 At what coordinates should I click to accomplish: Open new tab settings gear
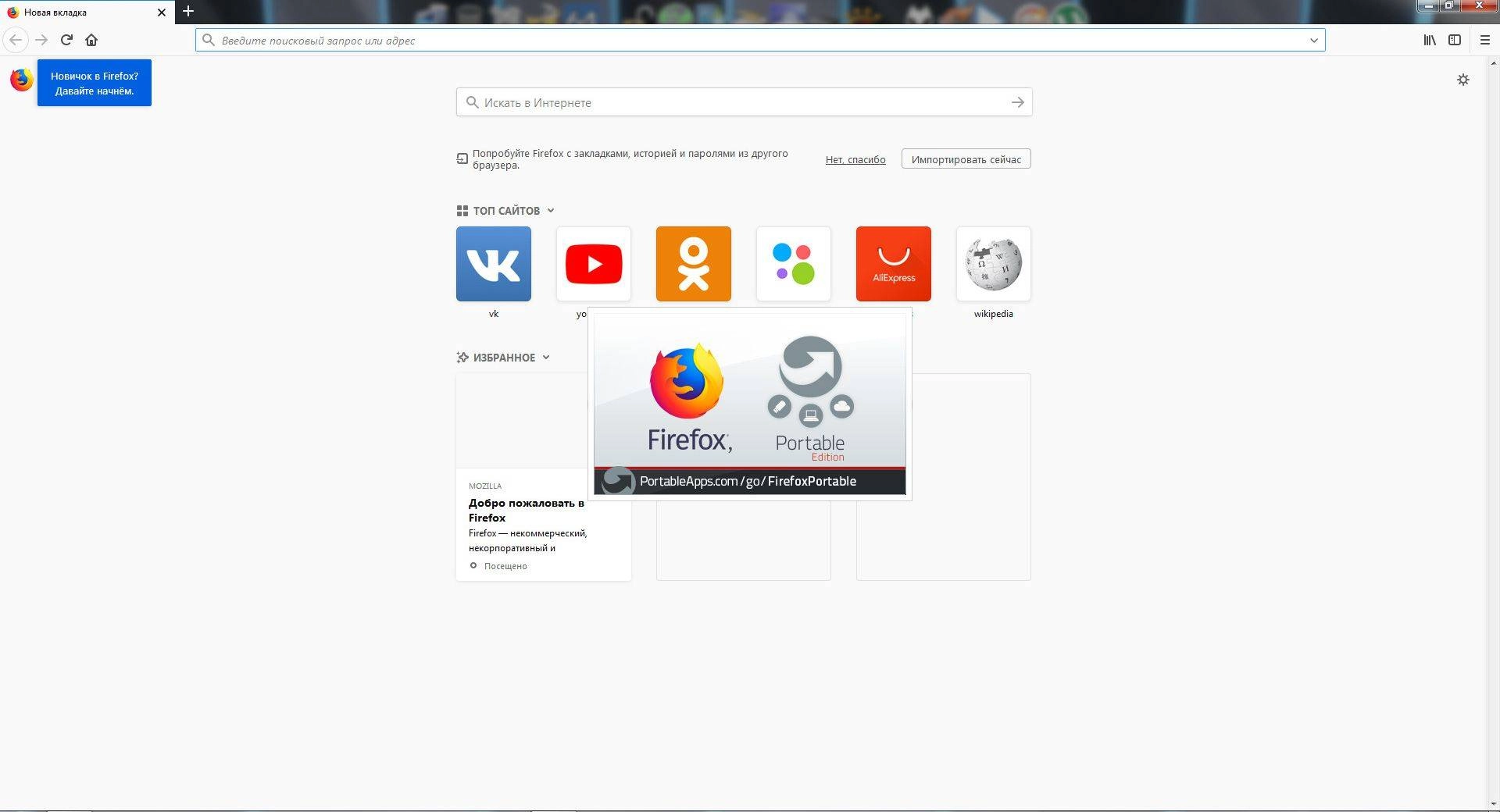[1463, 80]
